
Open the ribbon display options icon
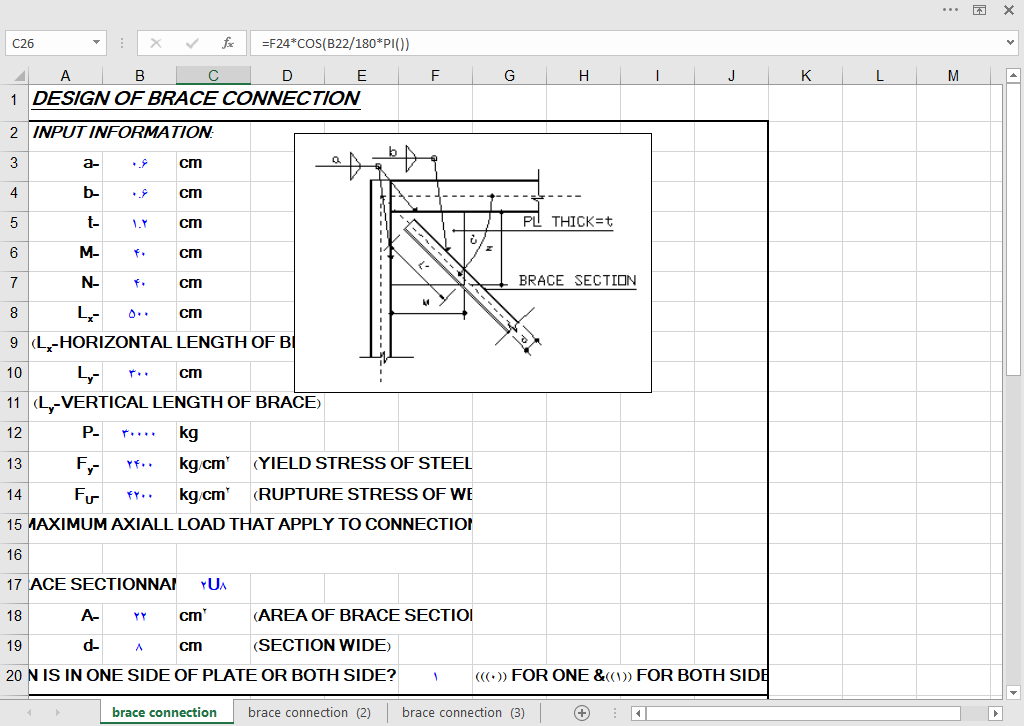point(979,10)
